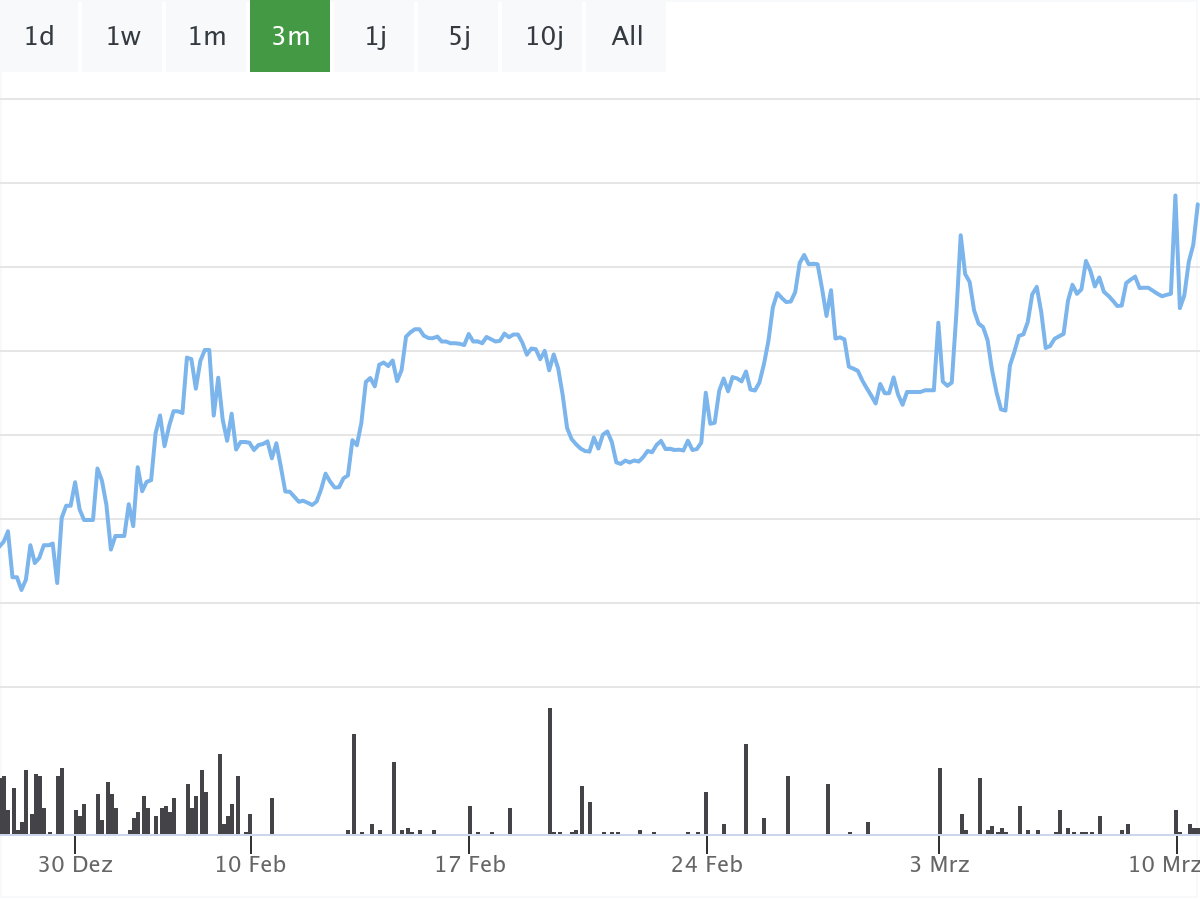Click the 30 Dez axis date label
This screenshot has width=1200, height=900.
75,865
